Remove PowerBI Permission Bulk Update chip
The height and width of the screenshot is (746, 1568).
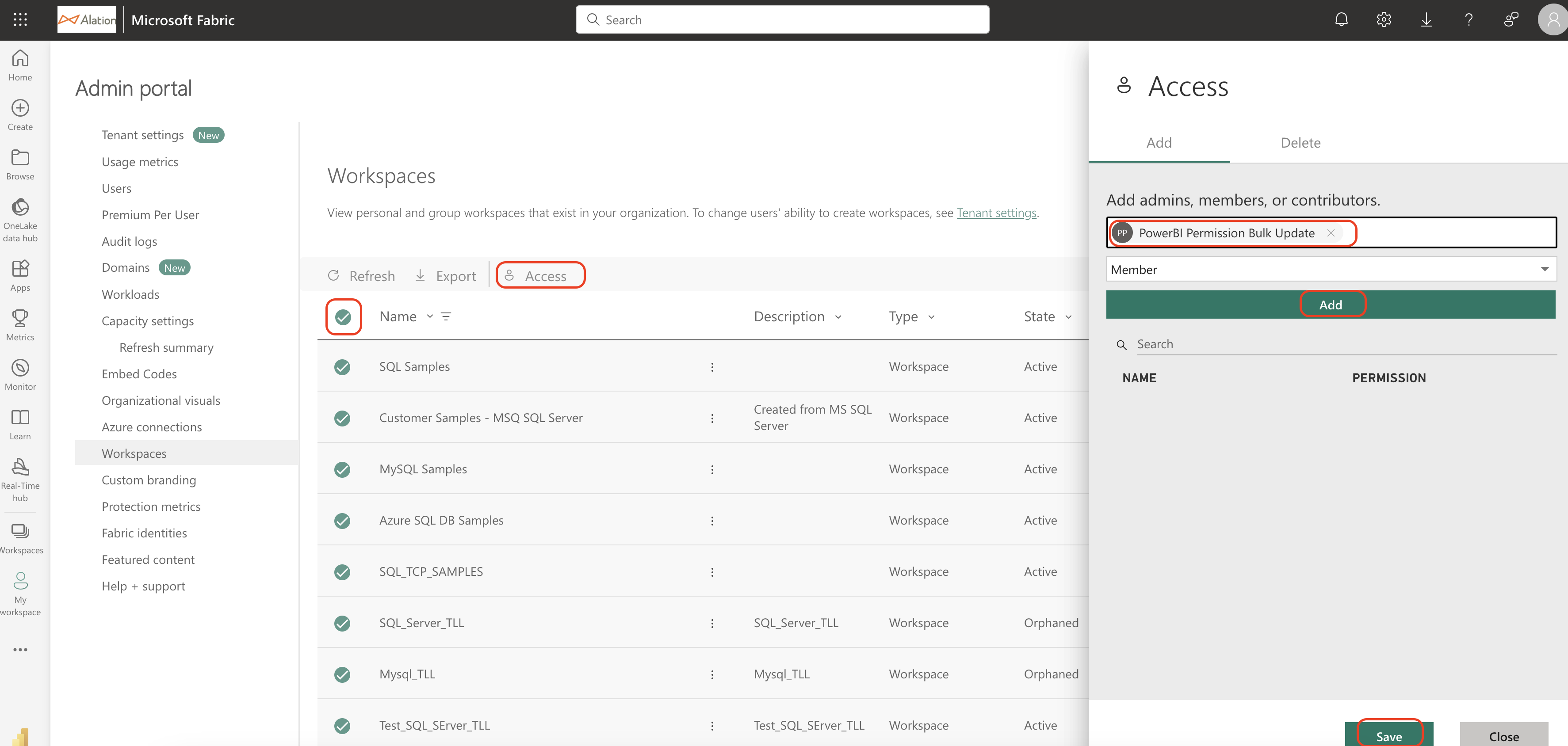click(1331, 233)
